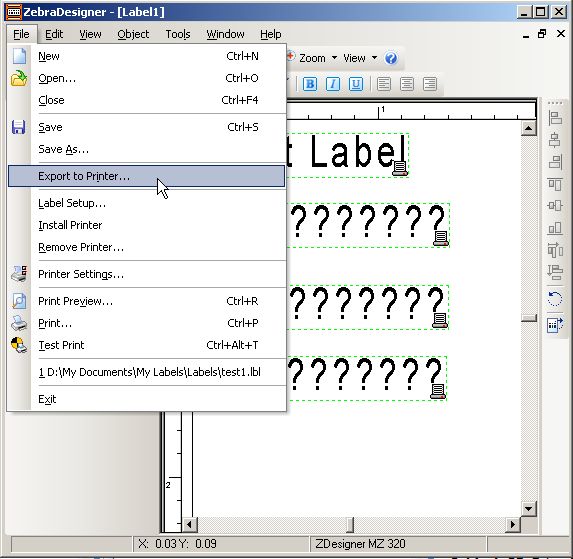
Task: Open Help via blue question mark icon
Action: [391, 58]
